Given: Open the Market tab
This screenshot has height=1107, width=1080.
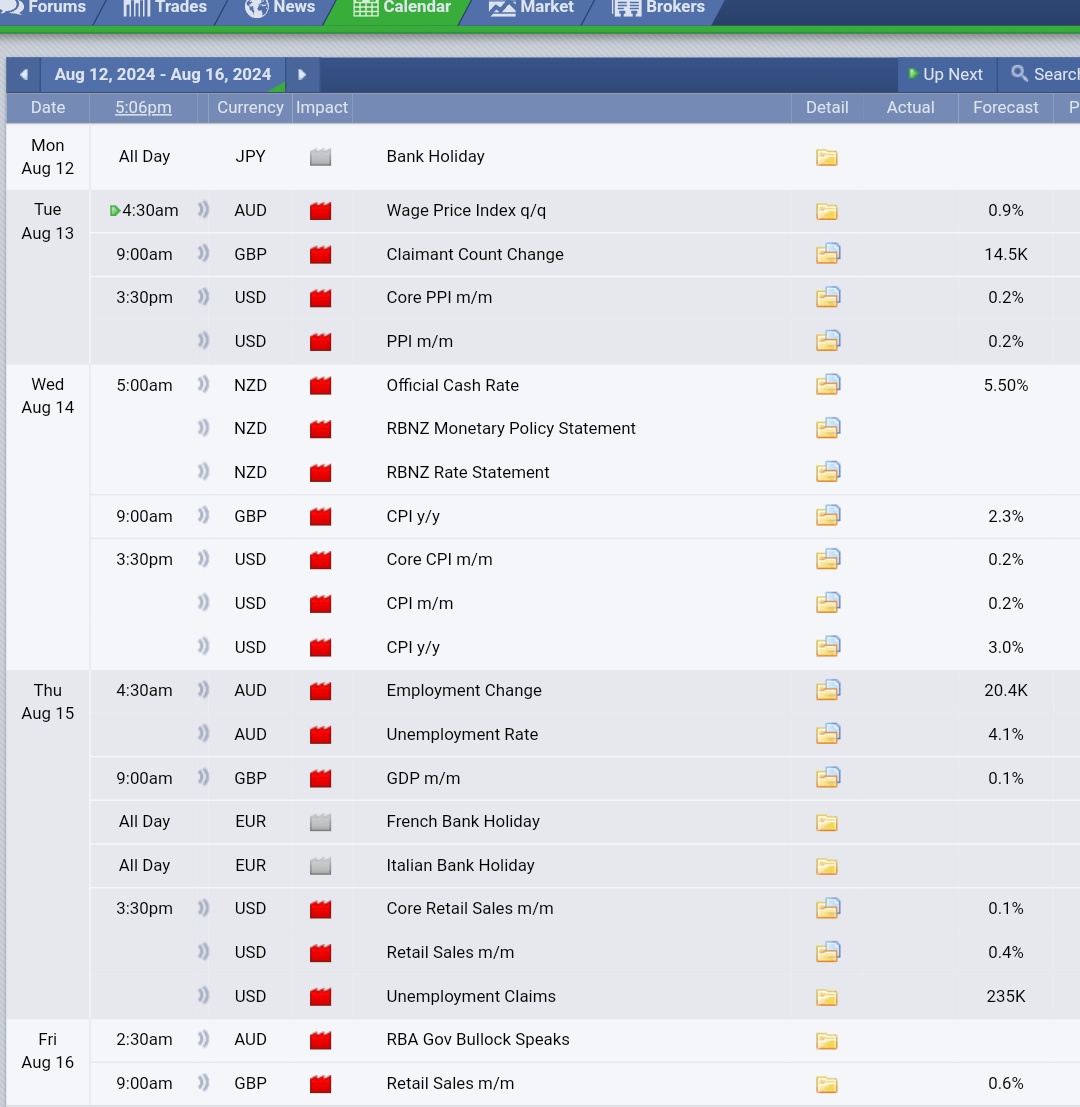Looking at the screenshot, I should [x=532, y=8].
